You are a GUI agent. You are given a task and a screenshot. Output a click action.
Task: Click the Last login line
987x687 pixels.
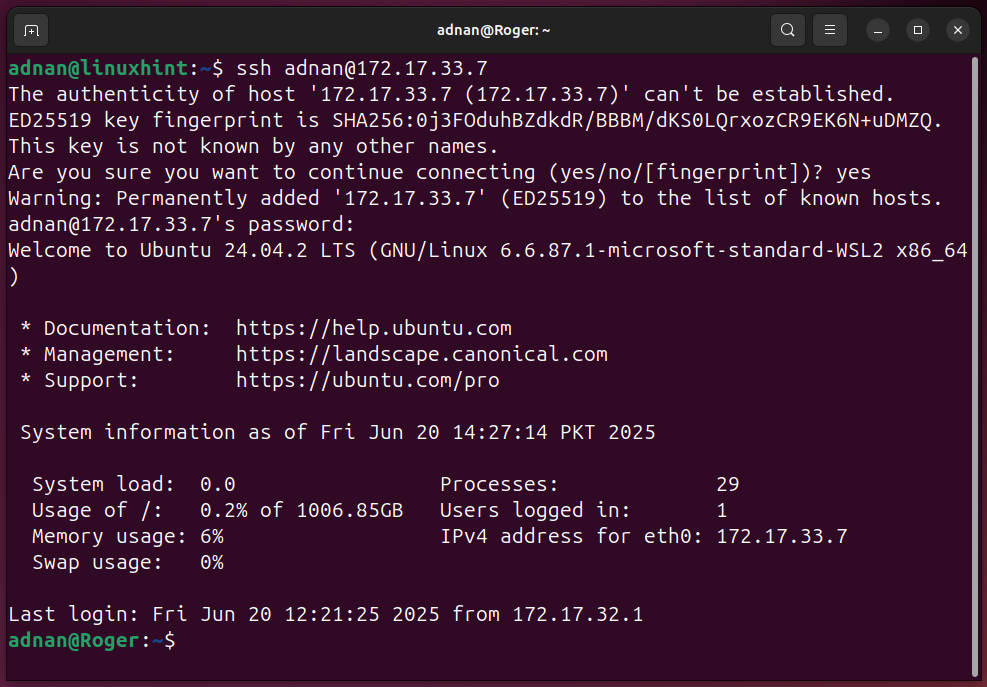[x=325, y=614]
